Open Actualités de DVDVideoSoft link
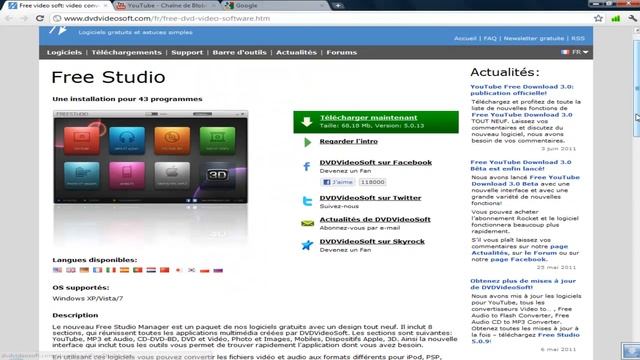 click(375, 220)
